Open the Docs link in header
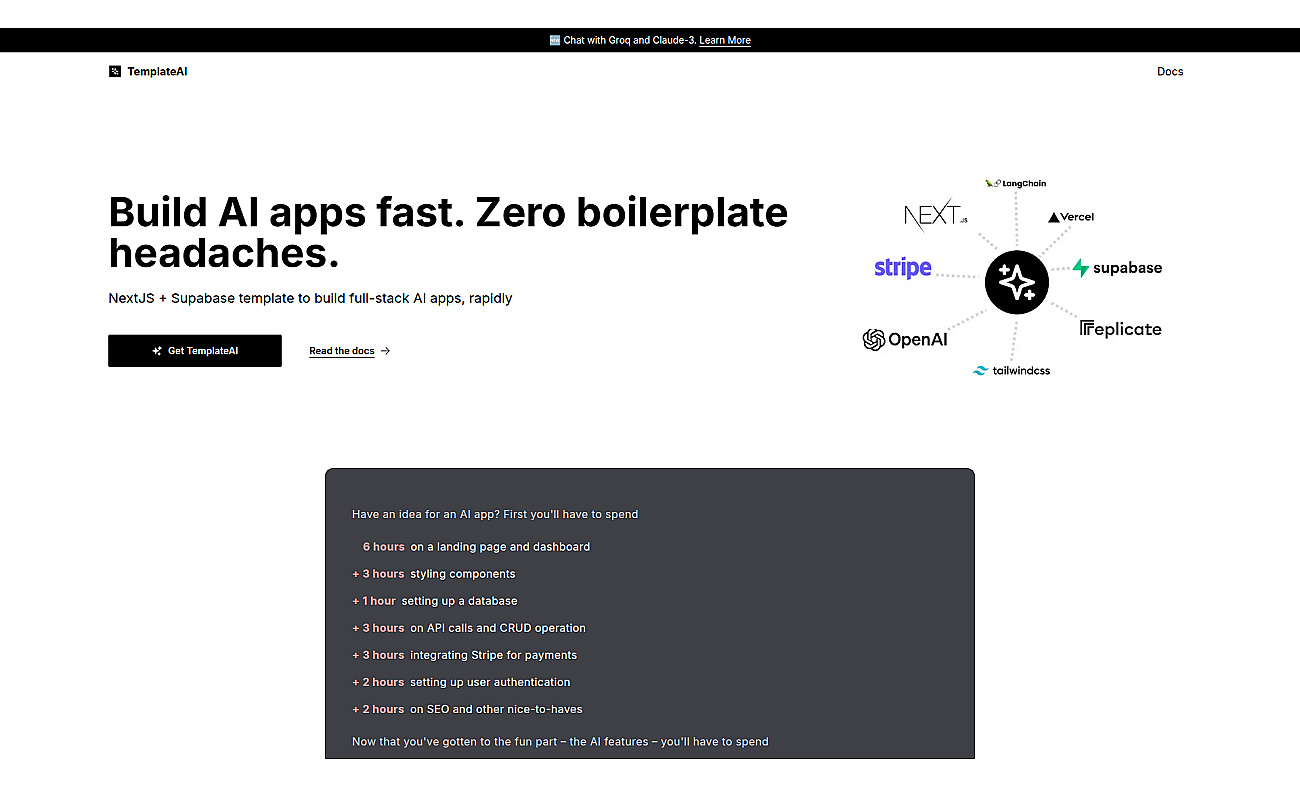Image resolution: width=1300 pixels, height=788 pixels. tap(1170, 71)
